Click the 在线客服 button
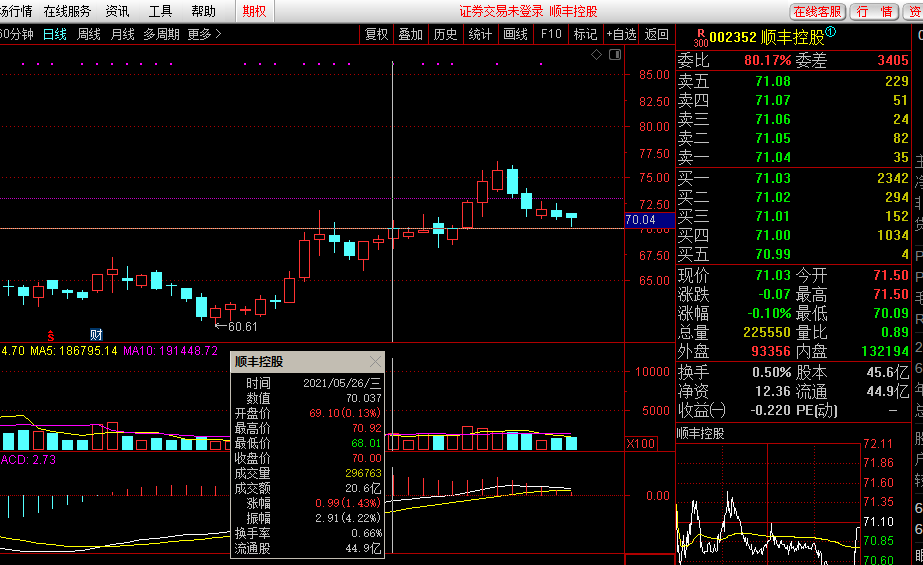This screenshot has height=565, width=923. pos(818,12)
